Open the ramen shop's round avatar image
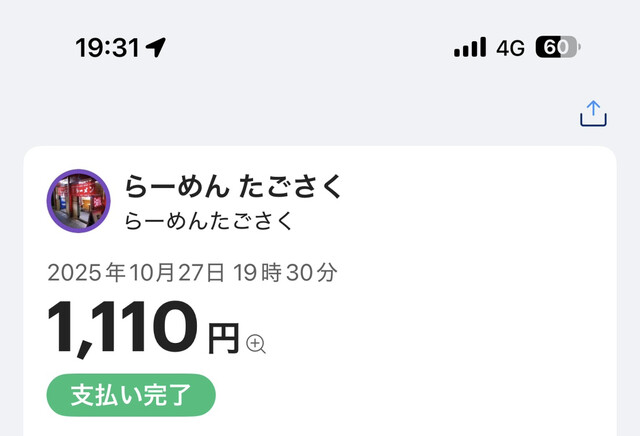The width and height of the screenshot is (640, 436). [x=78, y=200]
